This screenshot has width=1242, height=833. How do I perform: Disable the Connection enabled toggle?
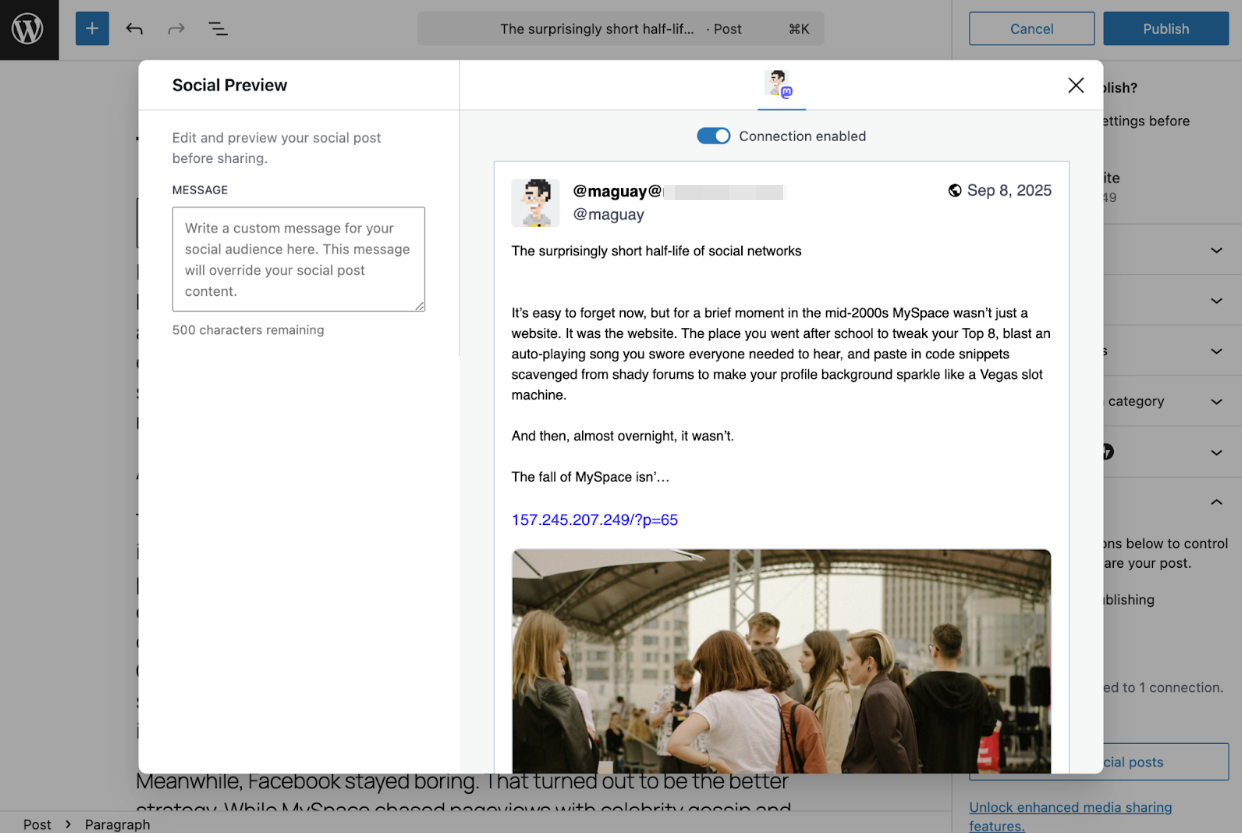pos(713,135)
